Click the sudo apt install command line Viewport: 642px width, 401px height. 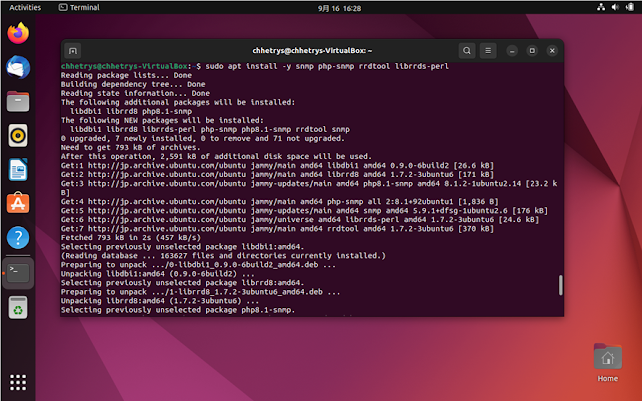(x=255, y=66)
